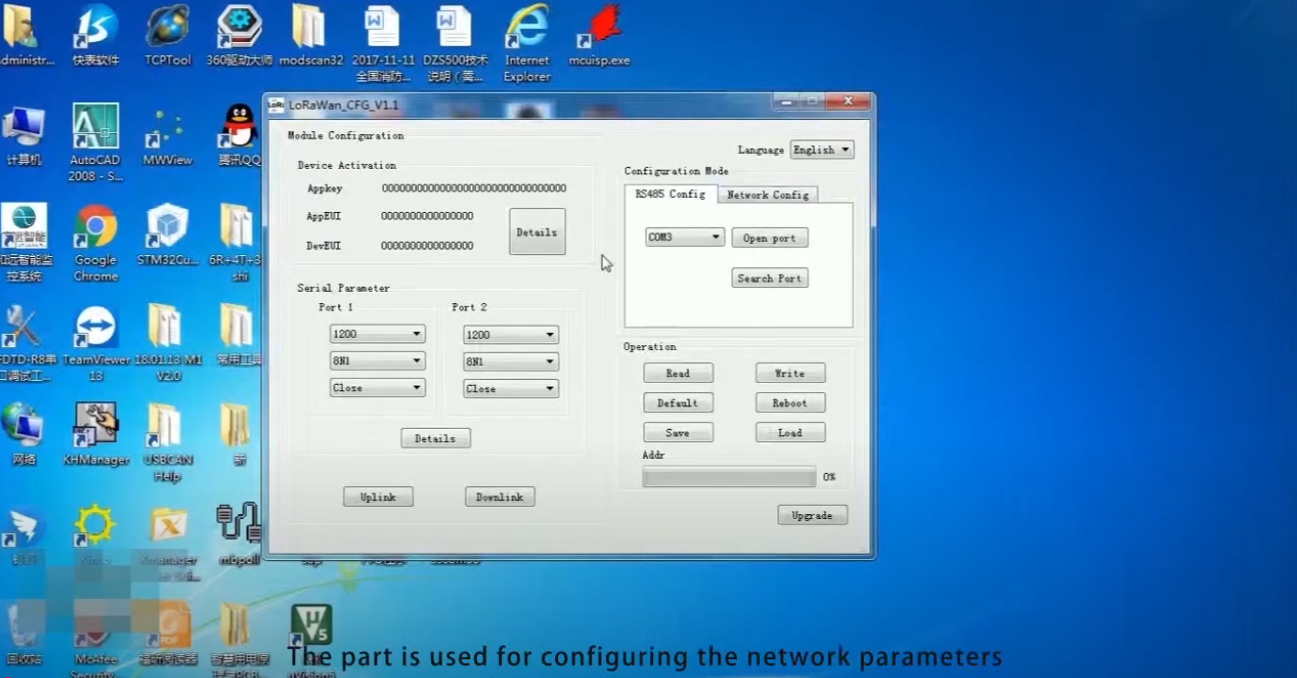Viewport: 1297px width, 678px height.
Task: Open the USBCAN Help shortcut
Action: click(166, 425)
